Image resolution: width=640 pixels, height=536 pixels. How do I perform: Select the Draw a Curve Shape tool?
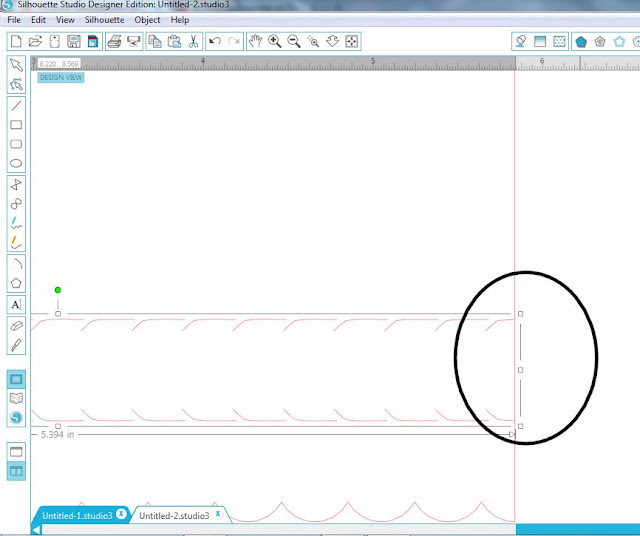click(x=16, y=204)
